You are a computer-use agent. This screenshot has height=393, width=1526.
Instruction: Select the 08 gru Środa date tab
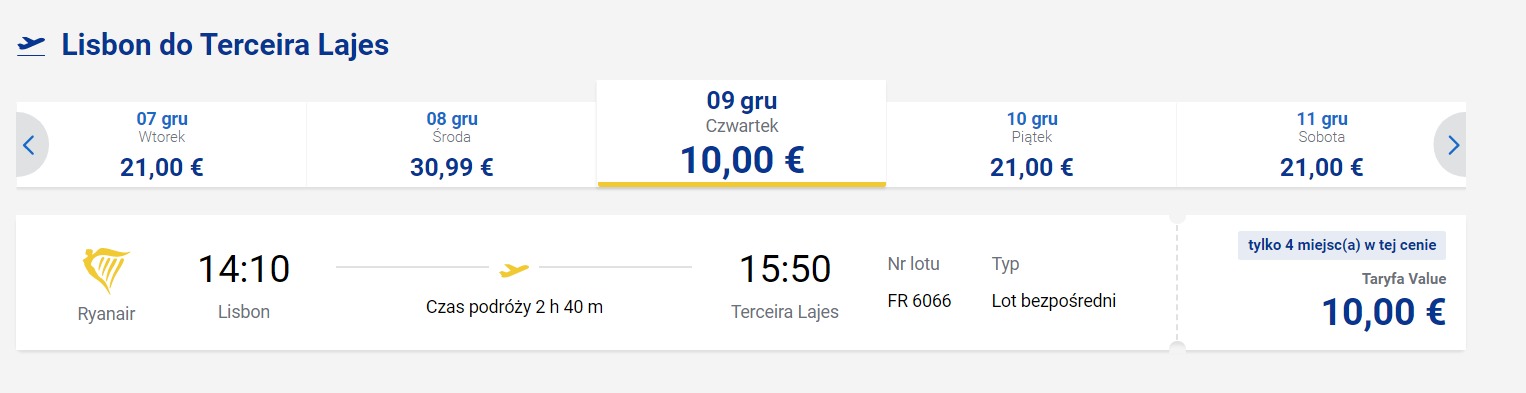click(x=451, y=144)
